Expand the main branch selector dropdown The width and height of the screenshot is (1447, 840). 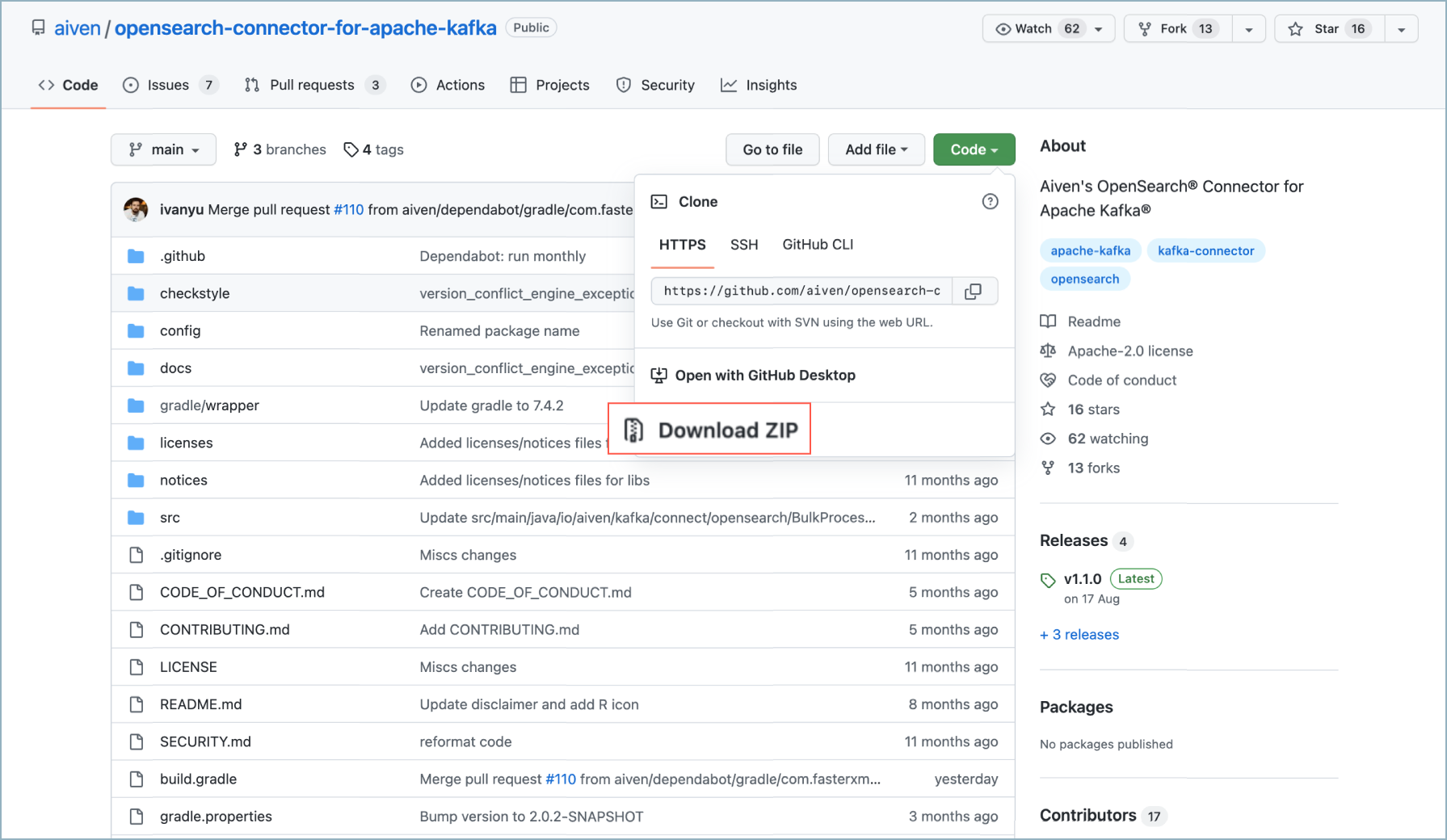pos(163,149)
